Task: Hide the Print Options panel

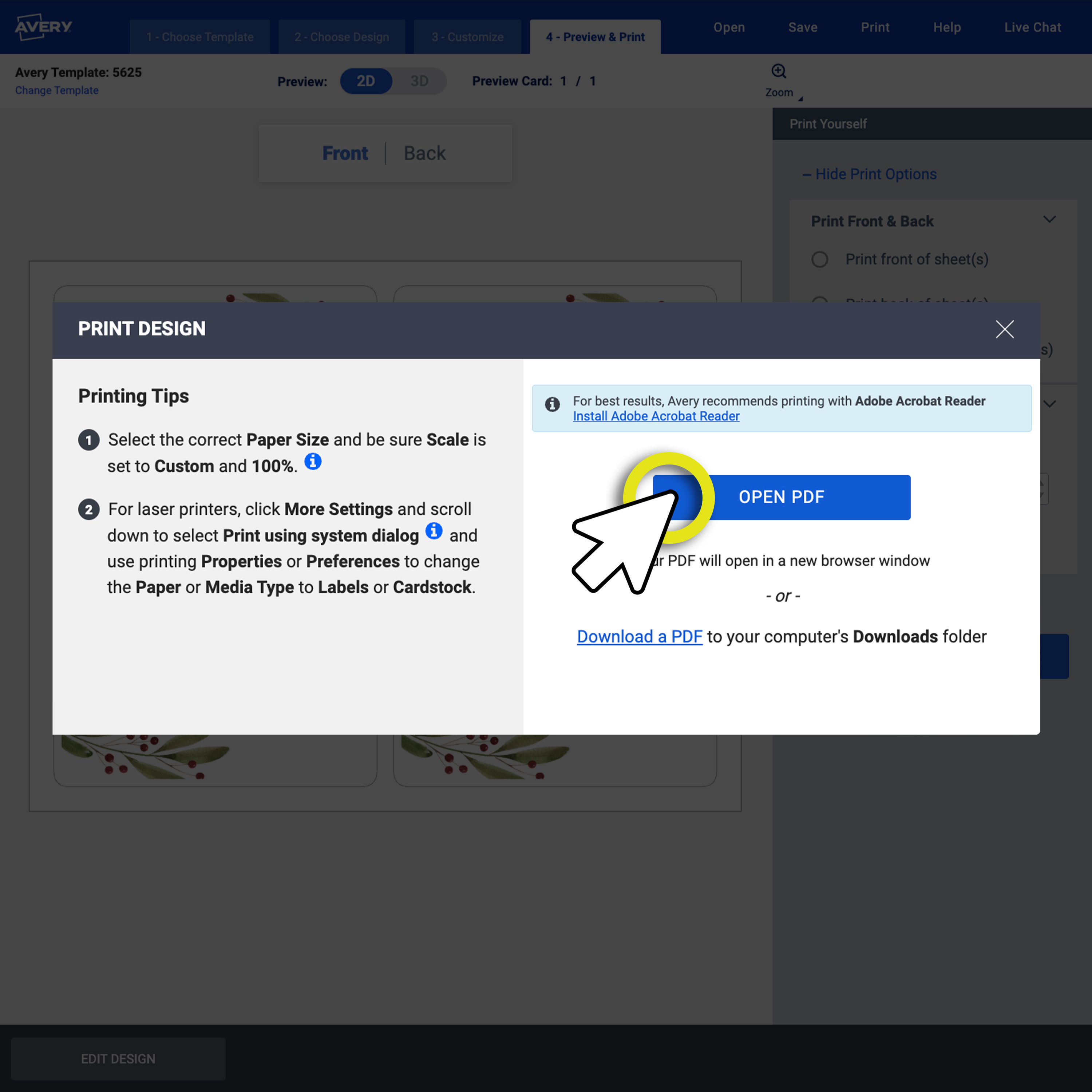Action: point(869,174)
